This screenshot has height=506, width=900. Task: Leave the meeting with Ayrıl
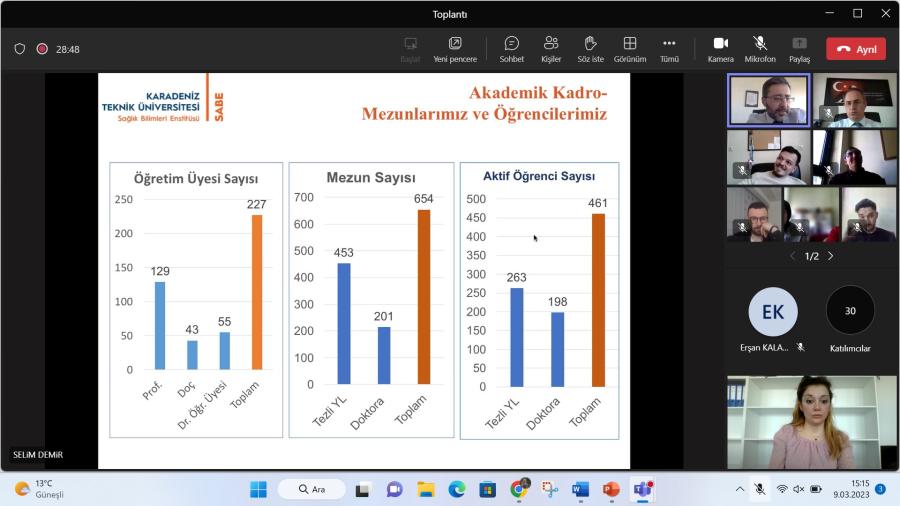(x=856, y=49)
